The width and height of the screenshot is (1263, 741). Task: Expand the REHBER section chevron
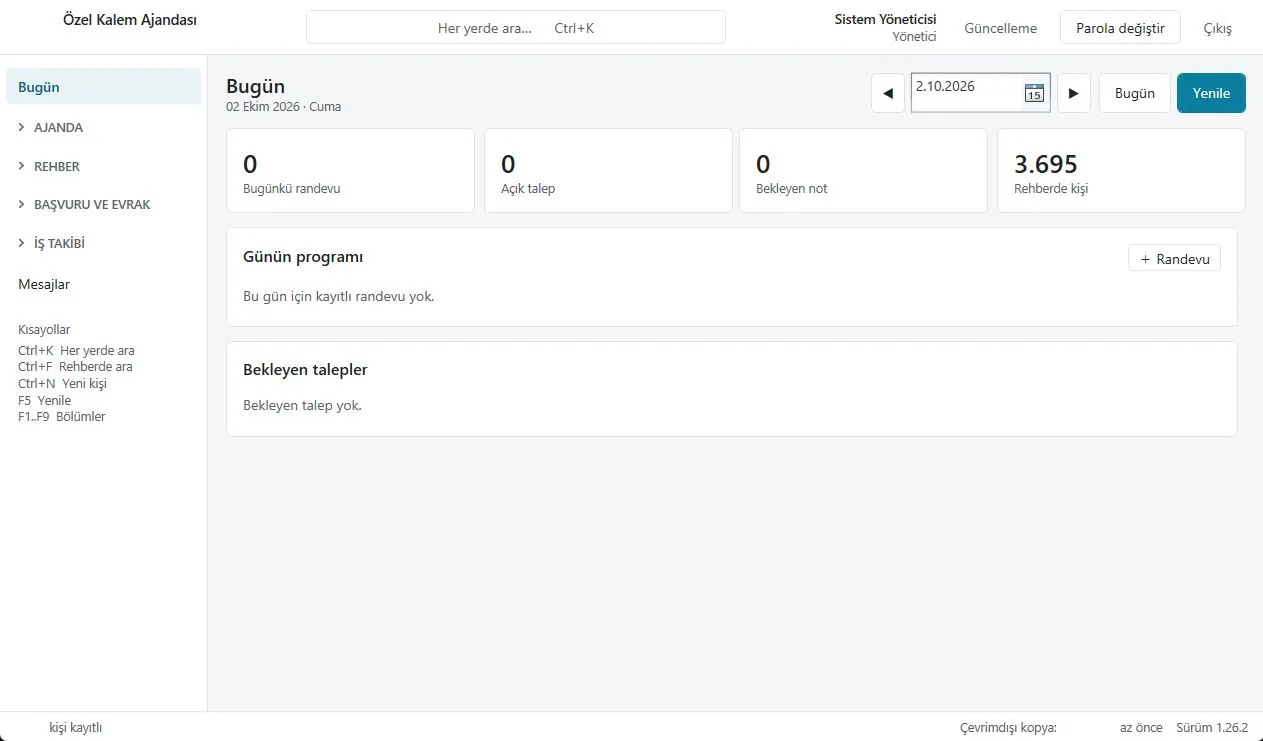pos(22,166)
